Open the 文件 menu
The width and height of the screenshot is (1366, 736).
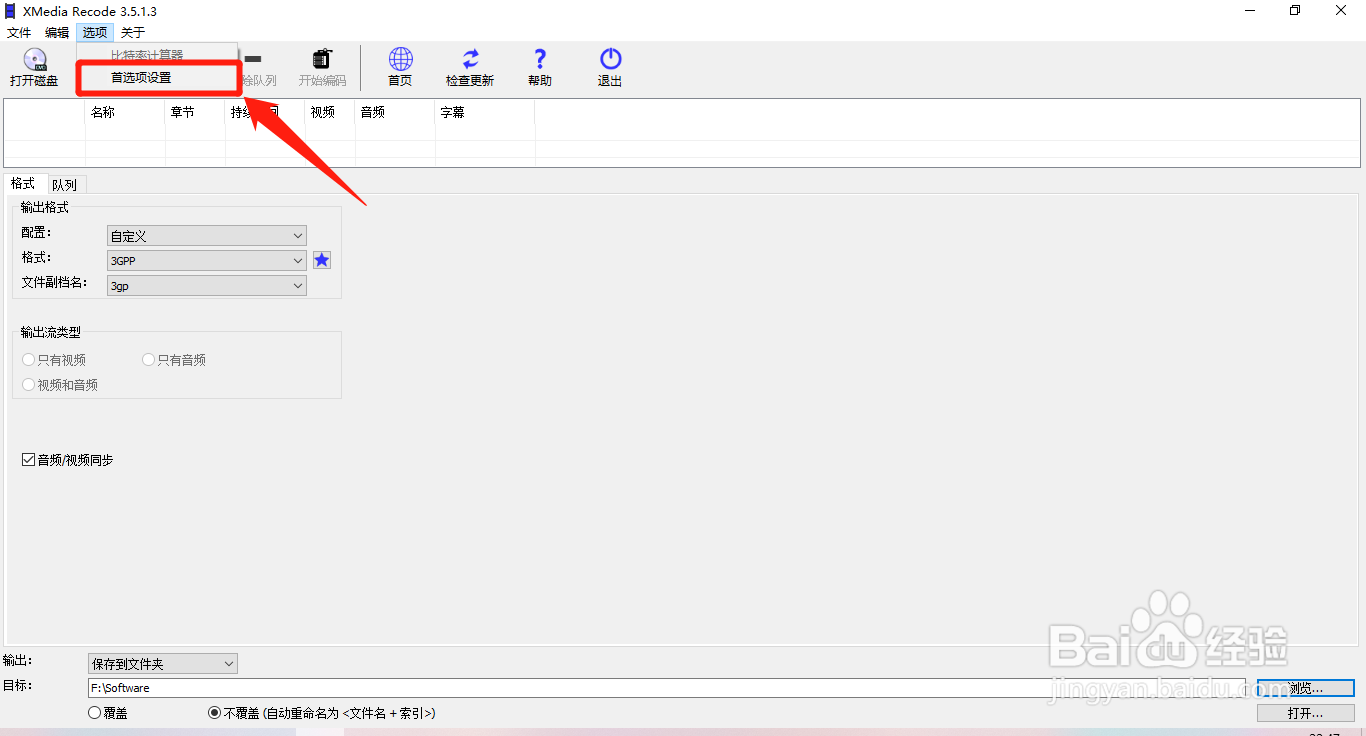[x=19, y=33]
